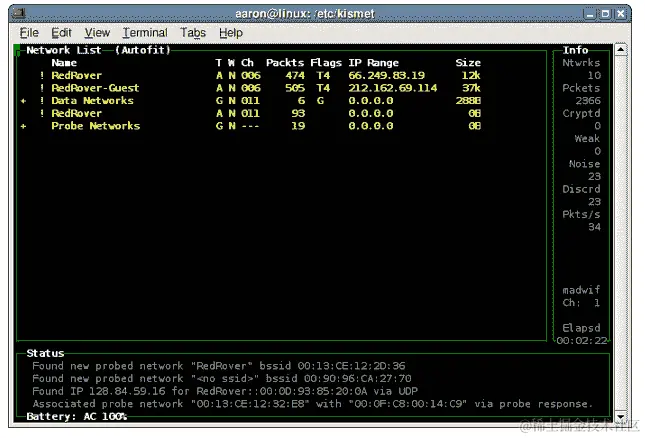Image resolution: width=645 pixels, height=438 pixels.
Task: Click the 37k size value
Action: (x=471, y=88)
